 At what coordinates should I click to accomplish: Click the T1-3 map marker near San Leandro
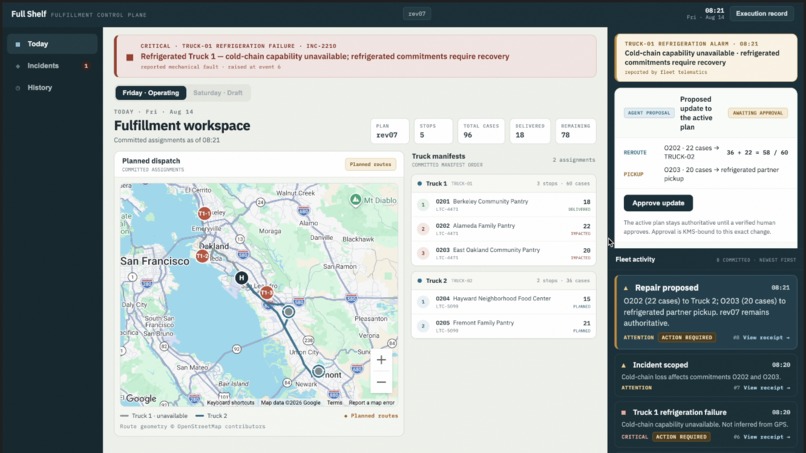click(266, 293)
